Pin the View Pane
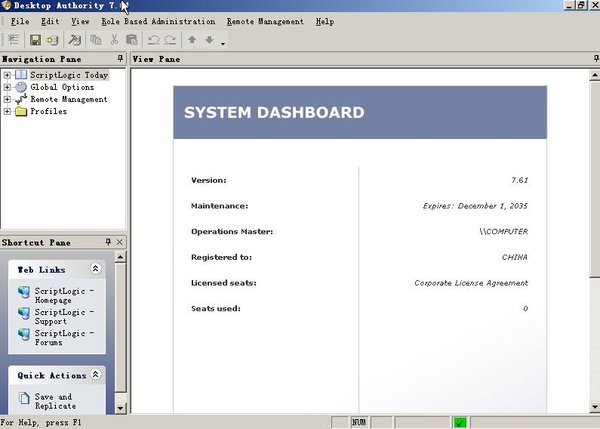 tap(596, 58)
